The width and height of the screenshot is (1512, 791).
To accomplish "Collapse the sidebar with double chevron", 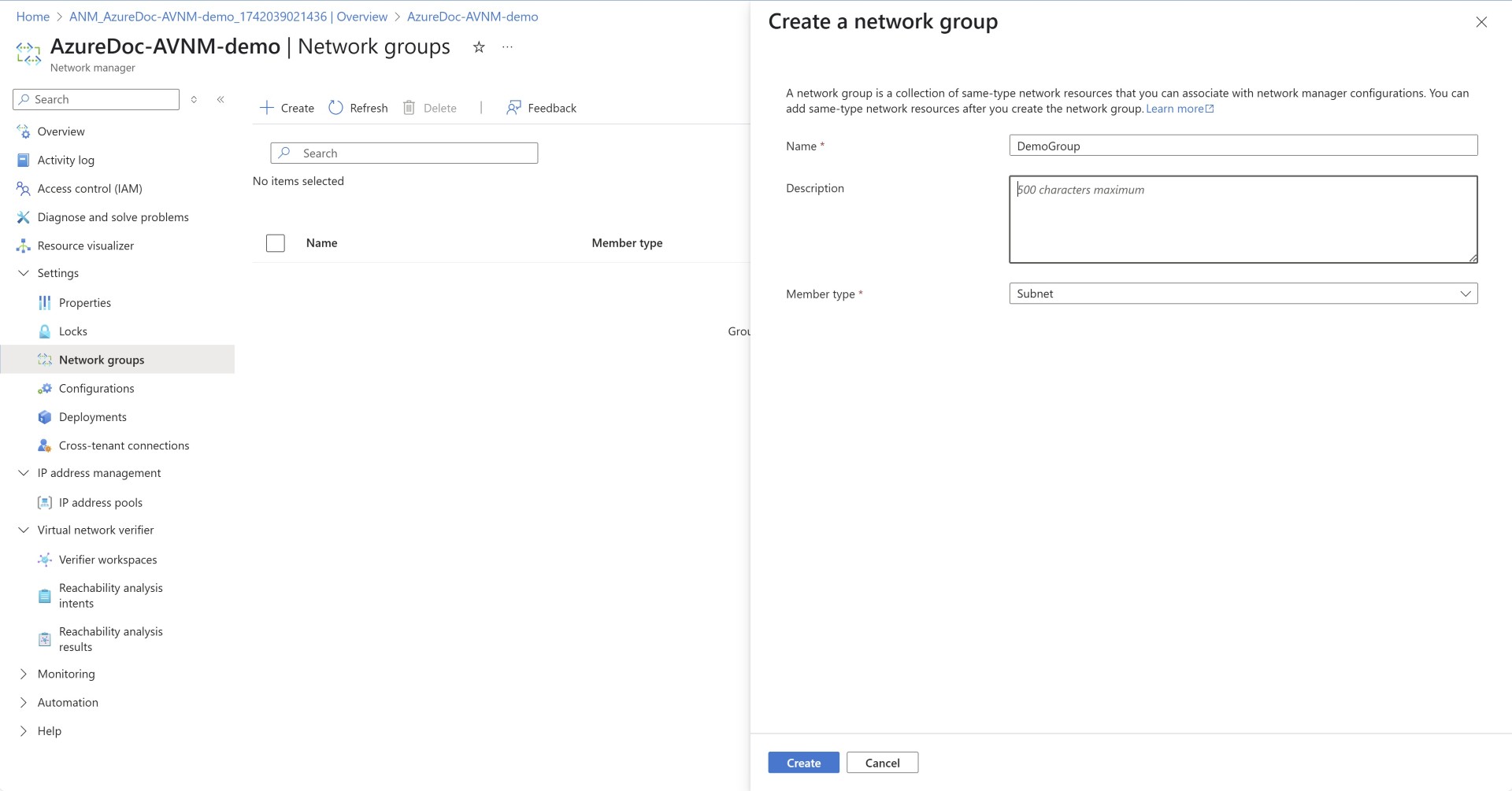I will coord(220,99).
